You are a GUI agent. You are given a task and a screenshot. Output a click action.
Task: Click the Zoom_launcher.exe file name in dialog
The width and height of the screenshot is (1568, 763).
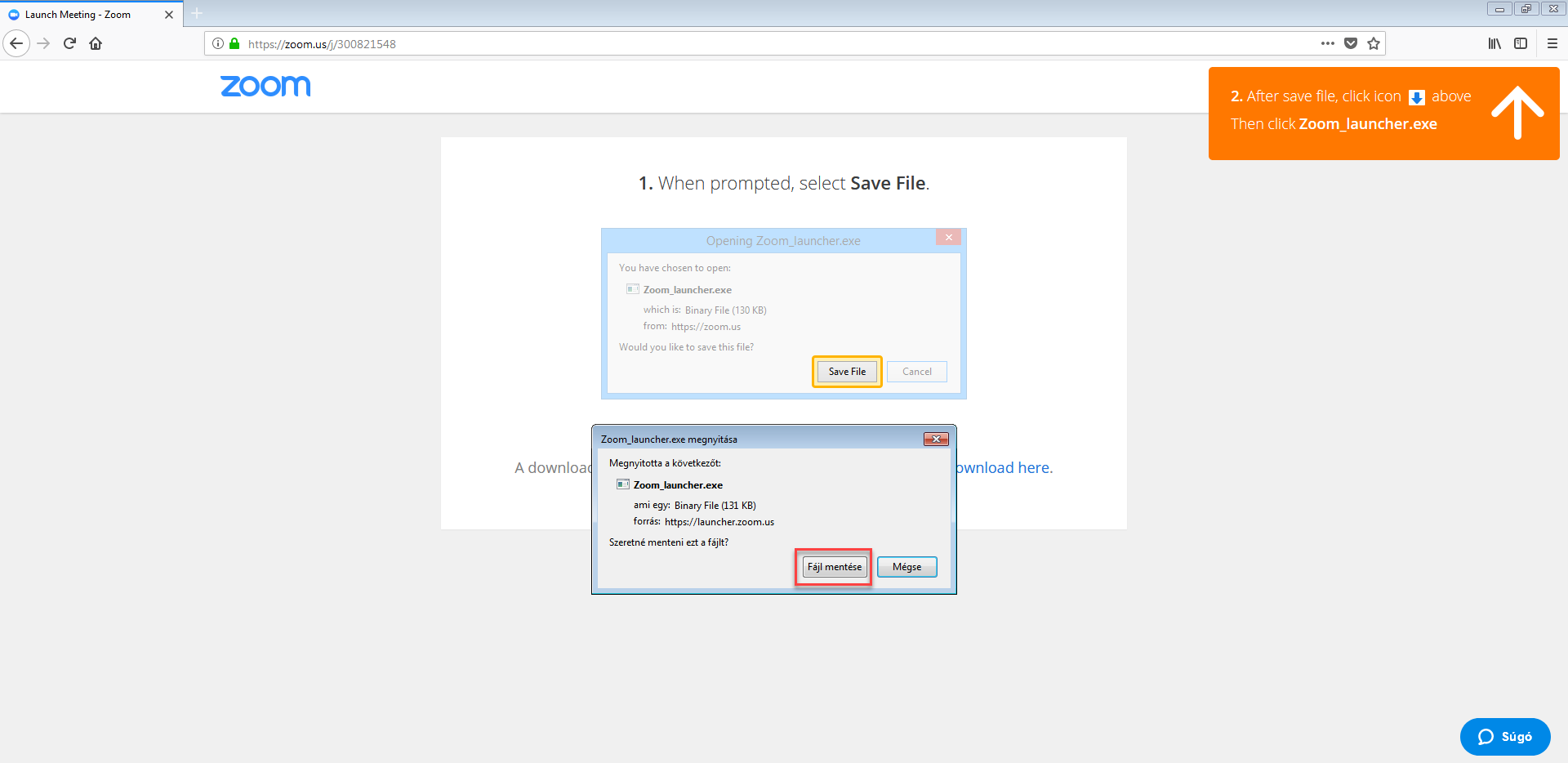[x=678, y=485]
